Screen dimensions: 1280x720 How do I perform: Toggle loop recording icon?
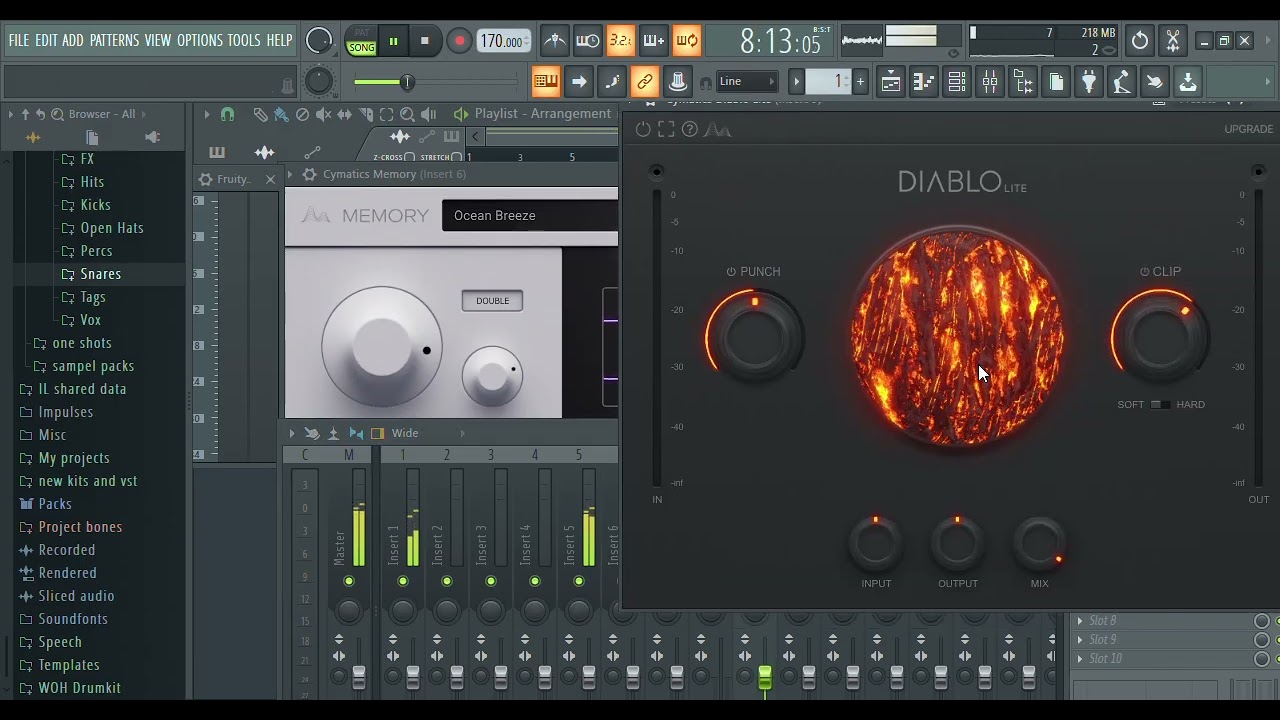click(686, 40)
